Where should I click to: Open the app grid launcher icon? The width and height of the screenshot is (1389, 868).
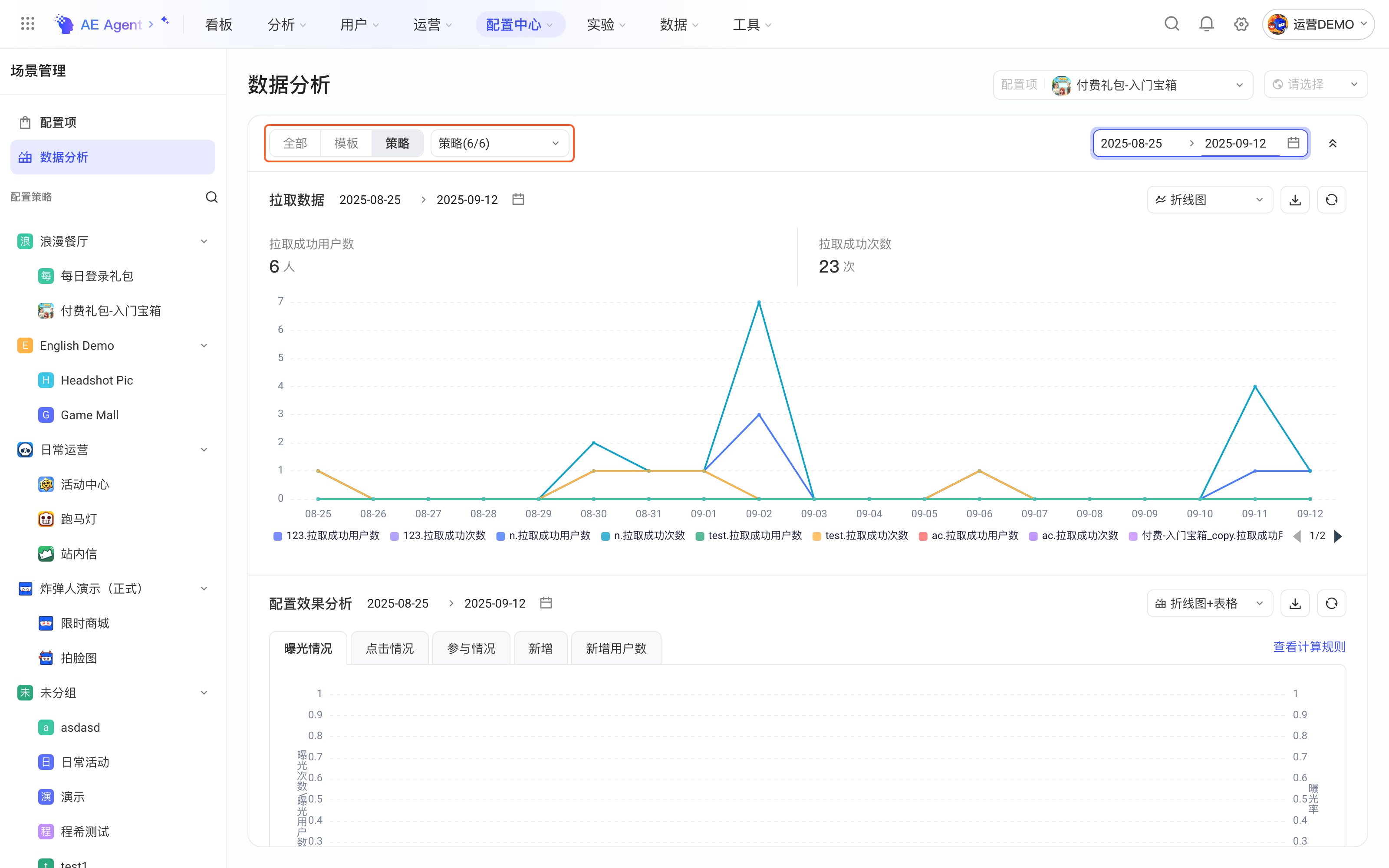27,24
